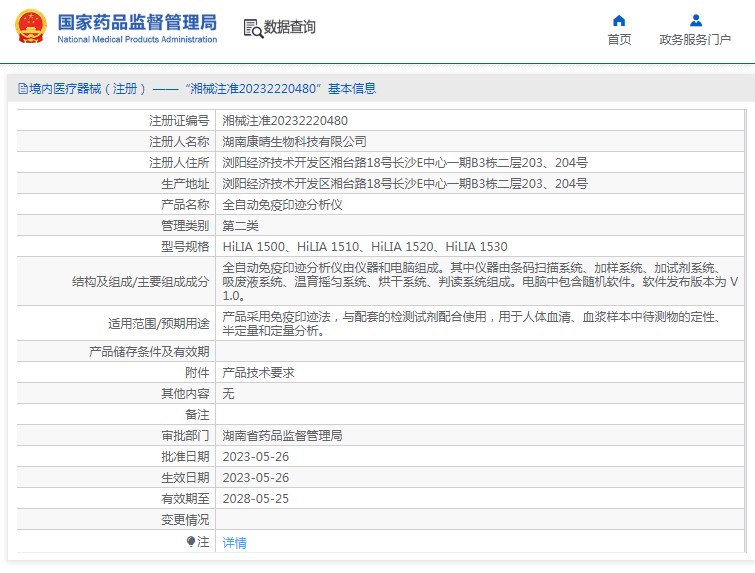The image size is (755, 573).
Task: Click the 管理类别 value 第二类
Action: click(x=240, y=225)
